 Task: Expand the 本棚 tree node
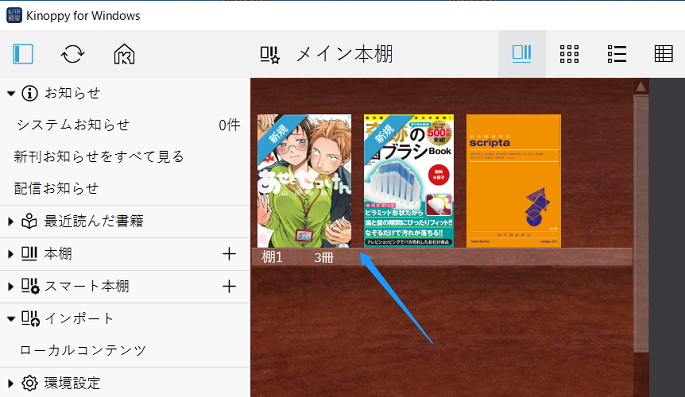click(x=10, y=254)
